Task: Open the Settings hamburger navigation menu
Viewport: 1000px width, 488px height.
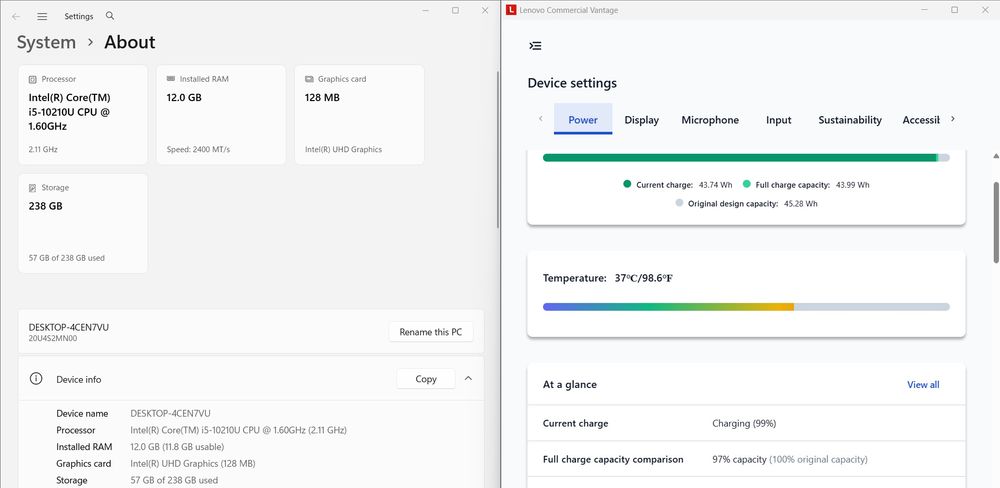Action: click(x=42, y=17)
